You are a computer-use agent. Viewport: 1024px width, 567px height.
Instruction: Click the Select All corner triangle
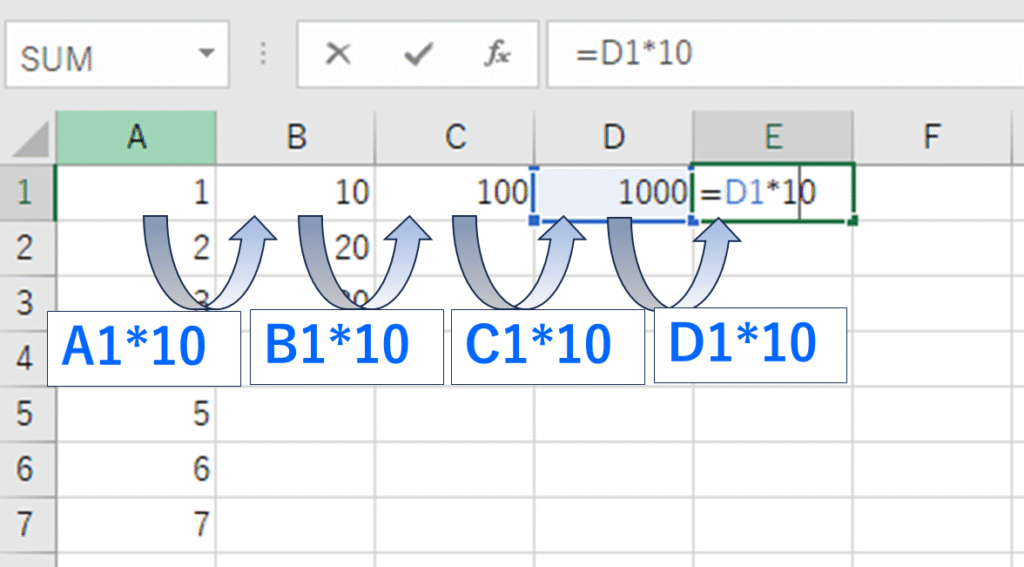30,137
